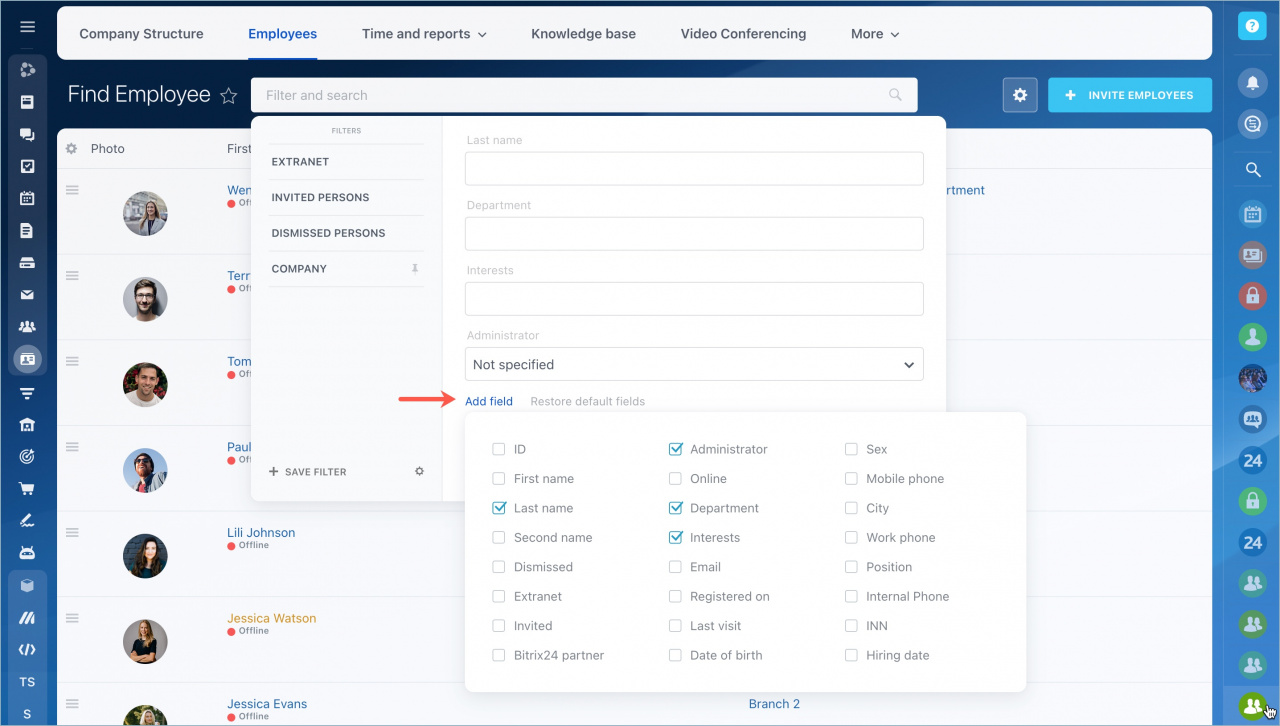This screenshot has width=1280, height=726.
Task: Open the Branch 2 department link
Action: pos(774,704)
